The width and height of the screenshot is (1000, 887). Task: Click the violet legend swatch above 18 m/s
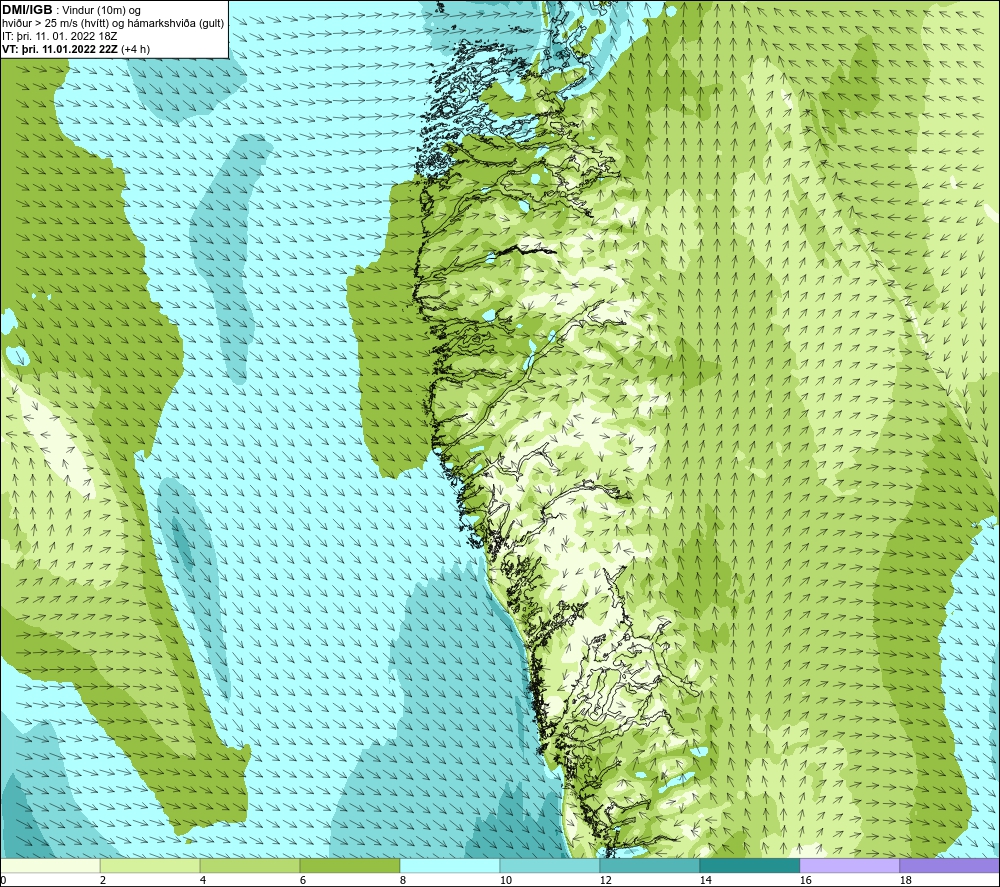(x=950, y=865)
